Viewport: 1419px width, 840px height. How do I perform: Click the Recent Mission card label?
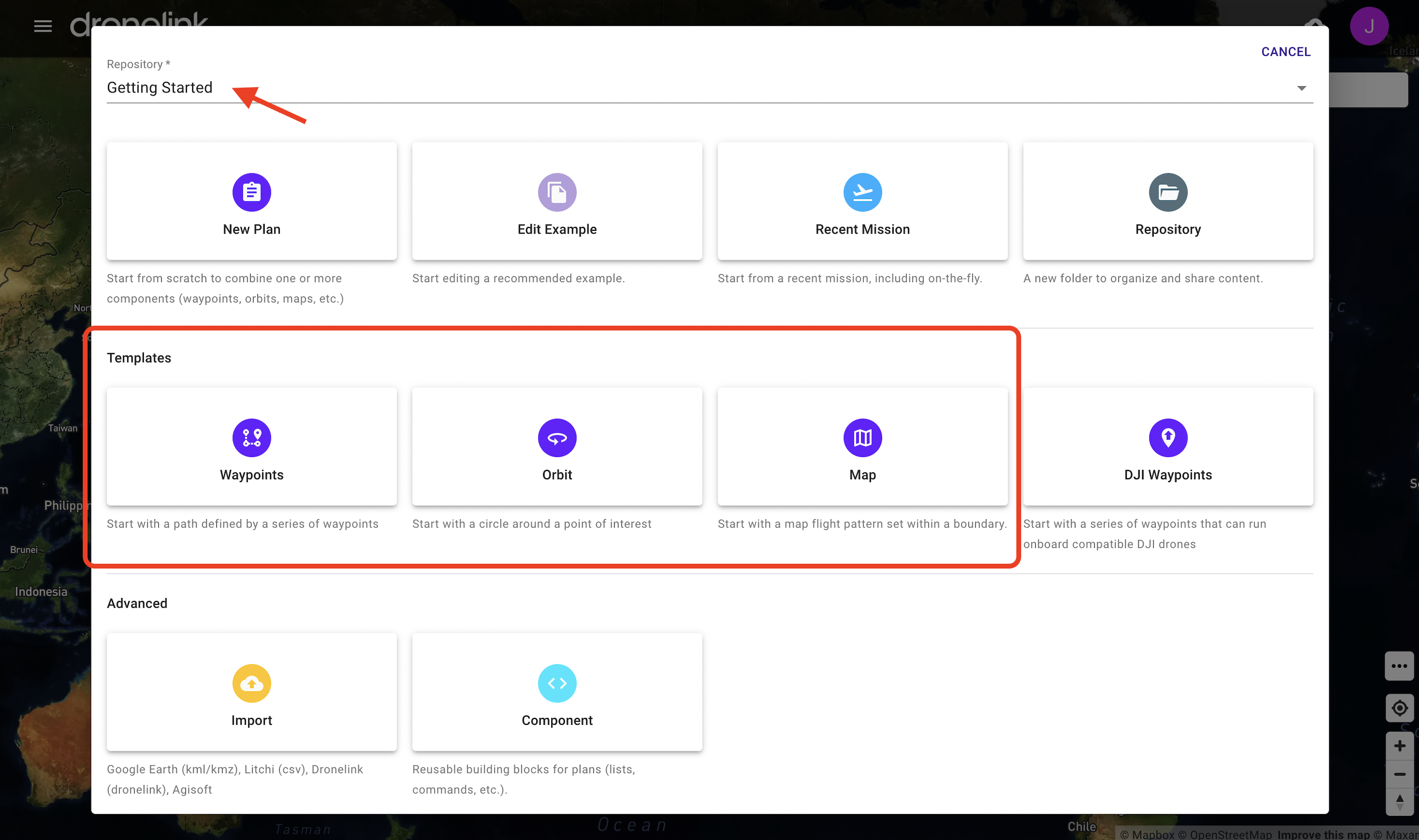[x=862, y=229]
